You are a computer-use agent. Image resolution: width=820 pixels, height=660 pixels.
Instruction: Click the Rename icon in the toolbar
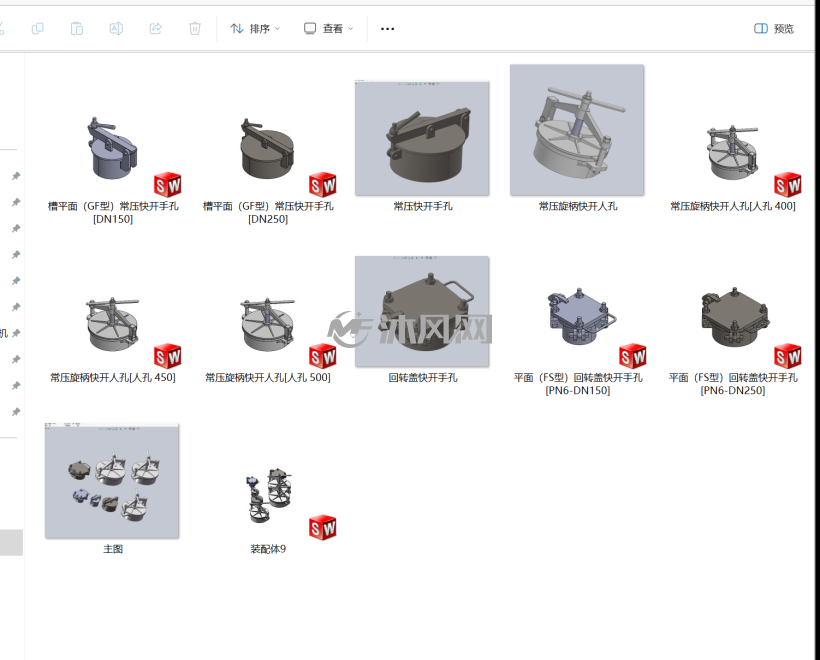pos(116,28)
